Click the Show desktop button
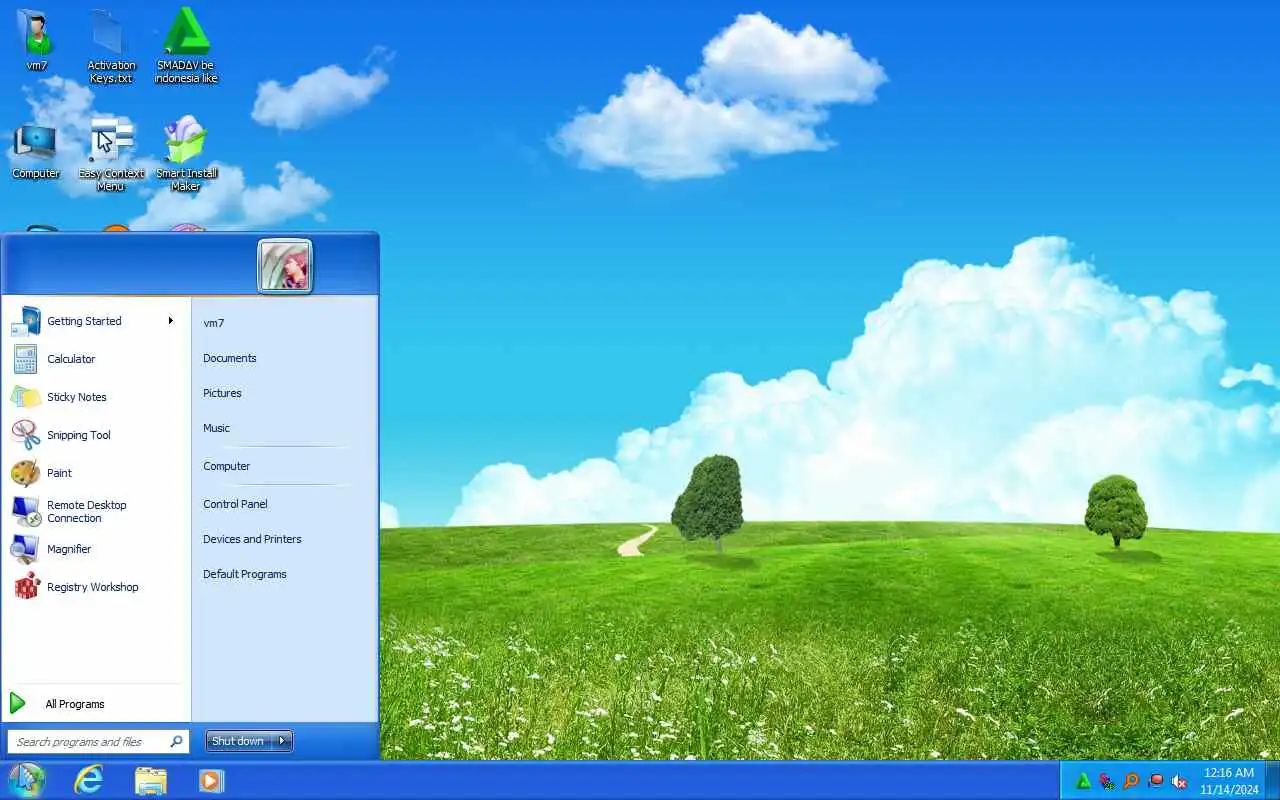Image resolution: width=1280 pixels, height=800 pixels. coord(1272,781)
